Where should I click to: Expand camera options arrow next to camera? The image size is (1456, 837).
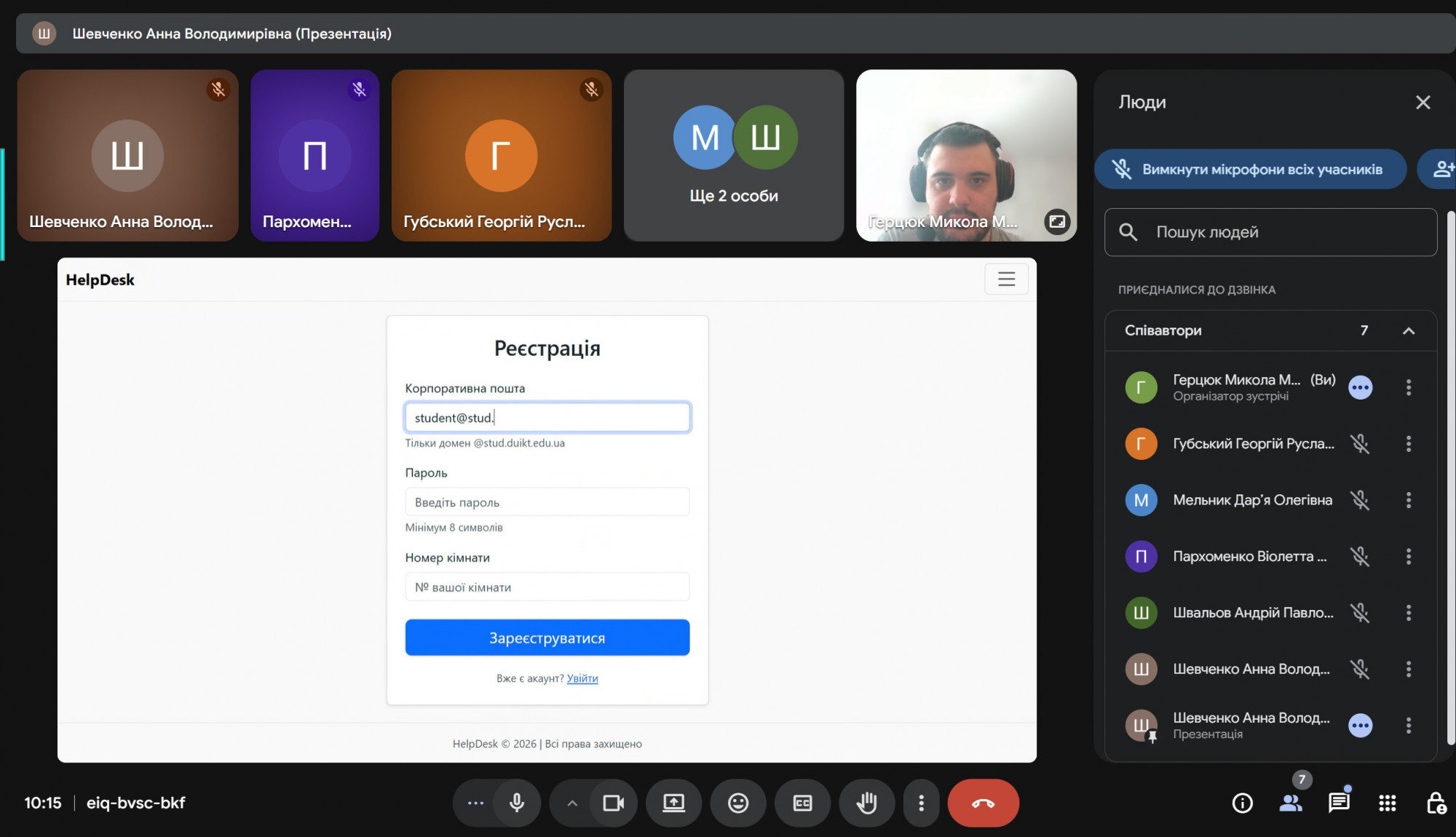[572, 803]
